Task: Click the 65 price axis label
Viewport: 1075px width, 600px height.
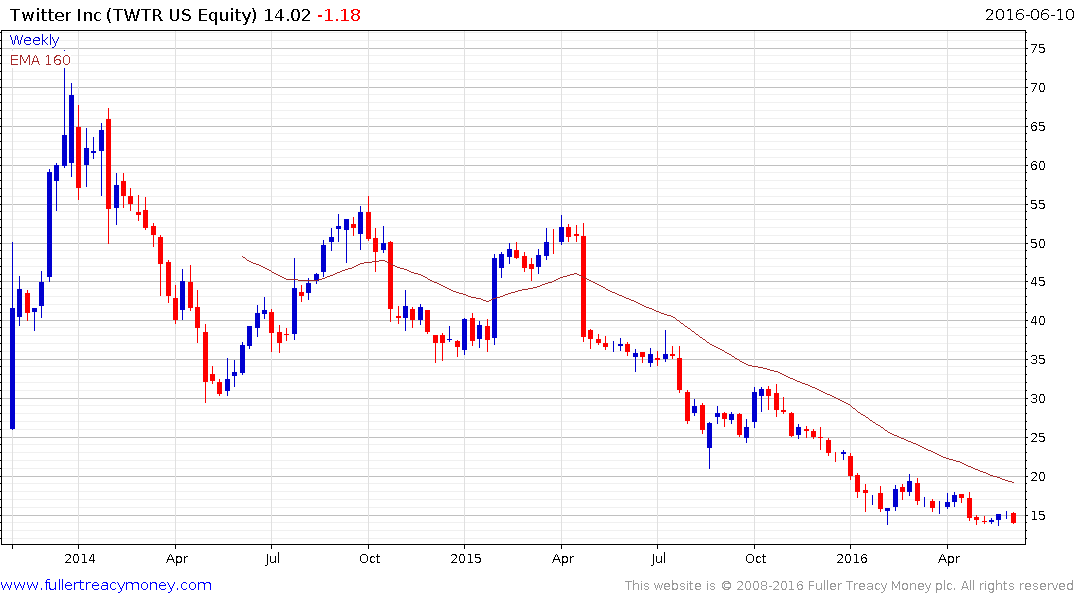Action: (1037, 127)
